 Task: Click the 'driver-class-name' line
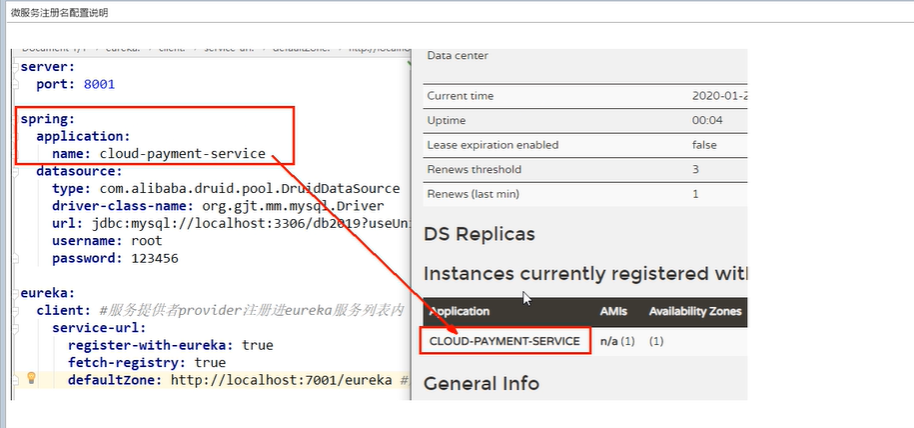(218, 206)
